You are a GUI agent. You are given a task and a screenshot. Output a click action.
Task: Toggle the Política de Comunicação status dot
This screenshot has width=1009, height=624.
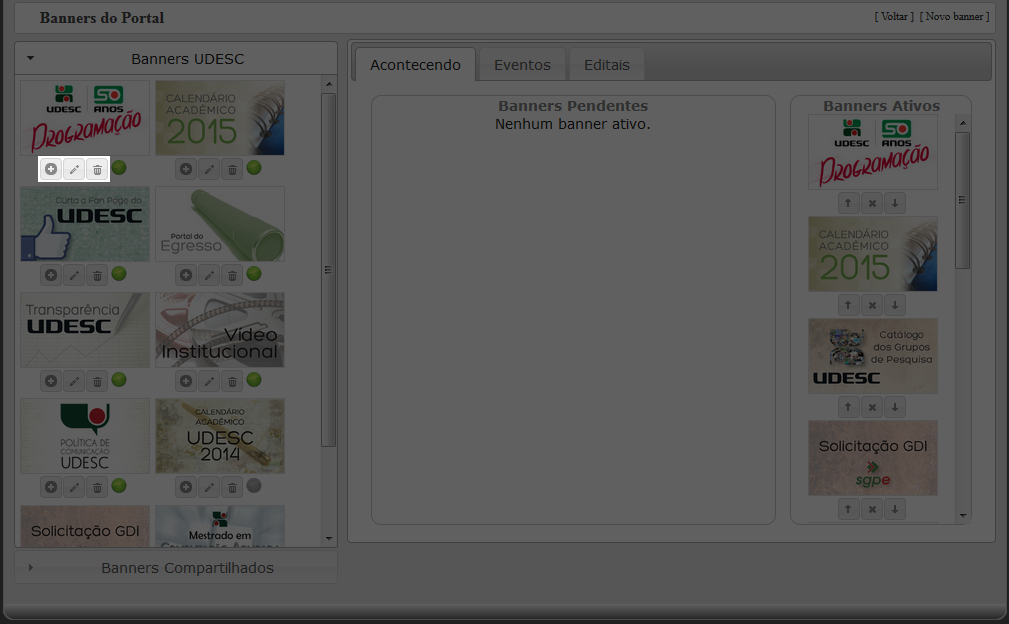pos(119,486)
